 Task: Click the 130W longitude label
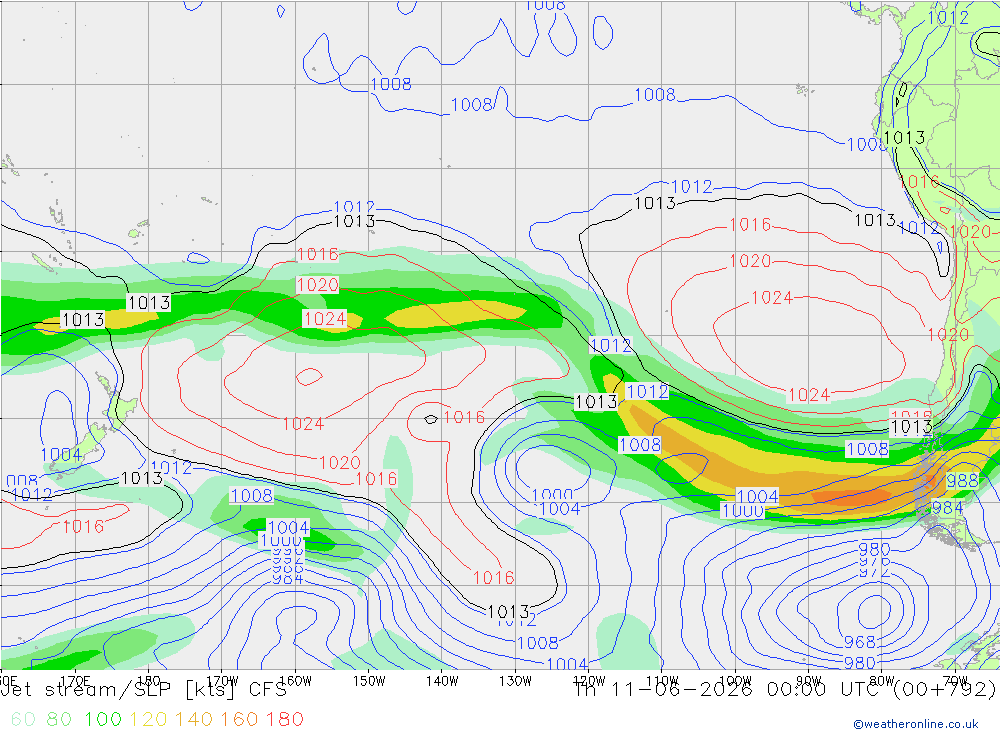pos(515,681)
